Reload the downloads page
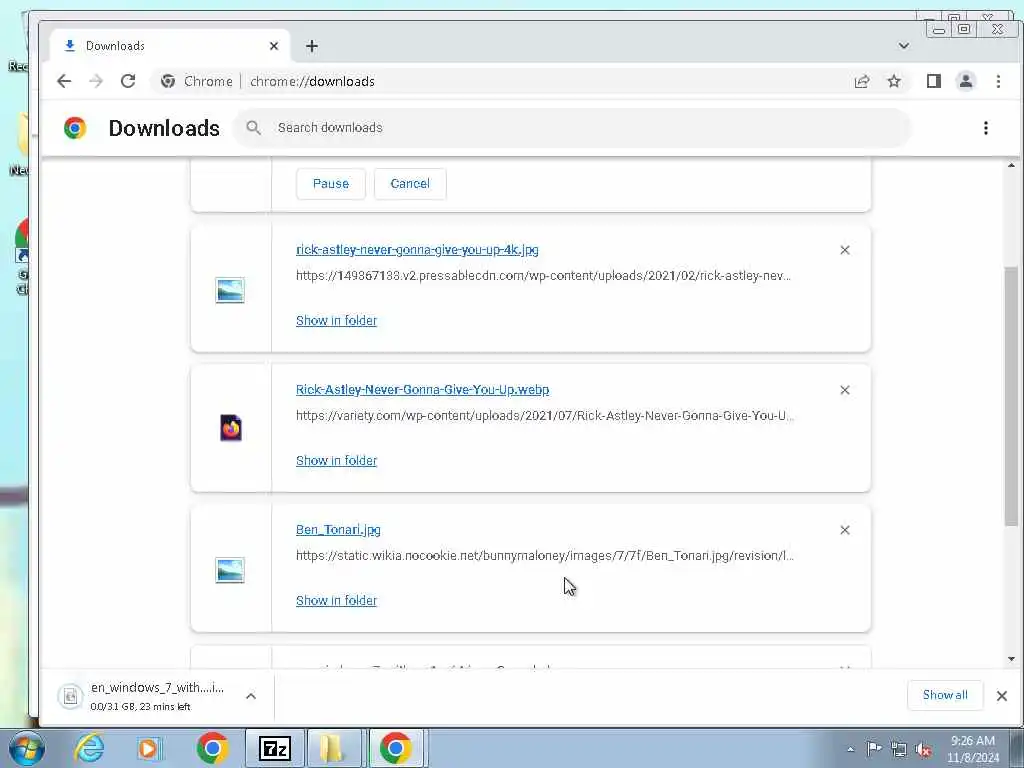1024x768 pixels. pyautogui.click(x=128, y=81)
